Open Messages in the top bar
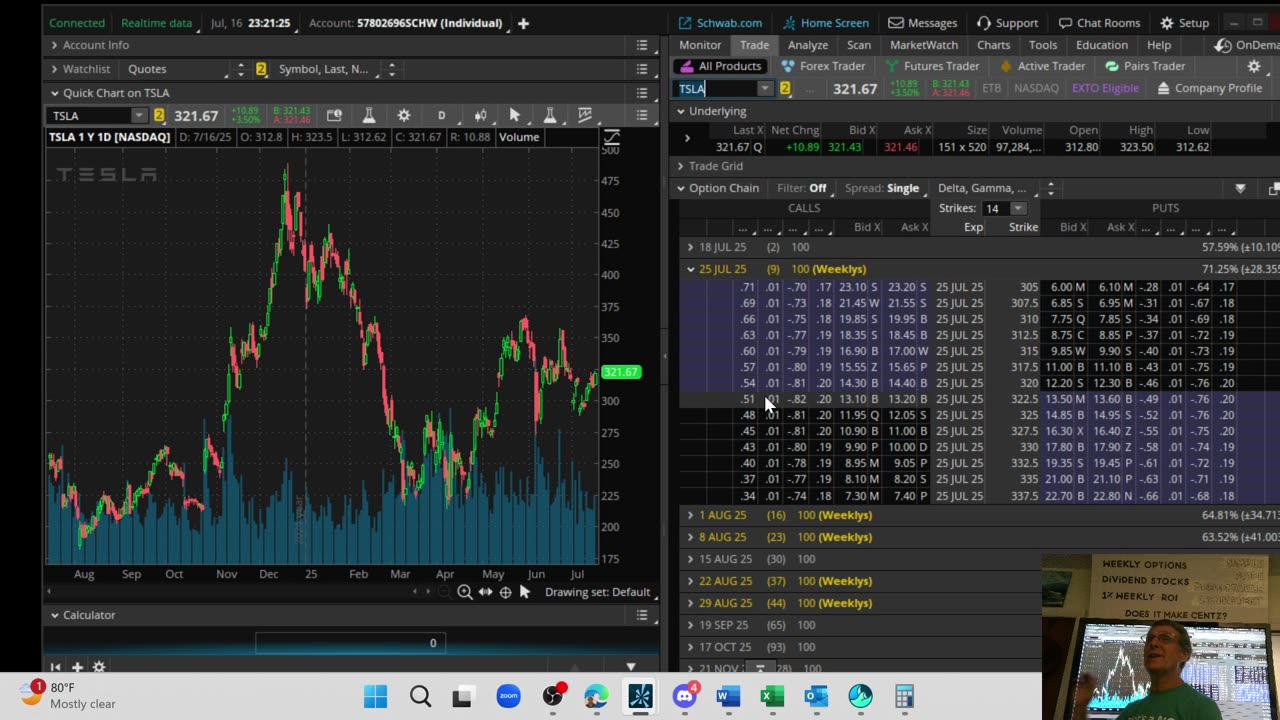The image size is (1280, 720). click(x=922, y=23)
